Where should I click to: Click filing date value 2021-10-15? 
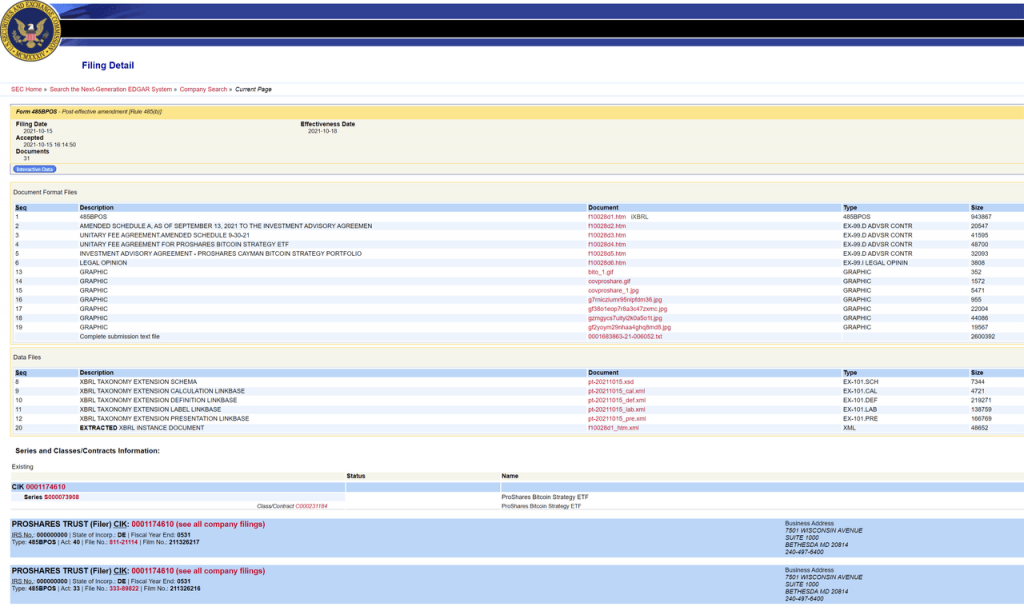[x=38, y=131]
